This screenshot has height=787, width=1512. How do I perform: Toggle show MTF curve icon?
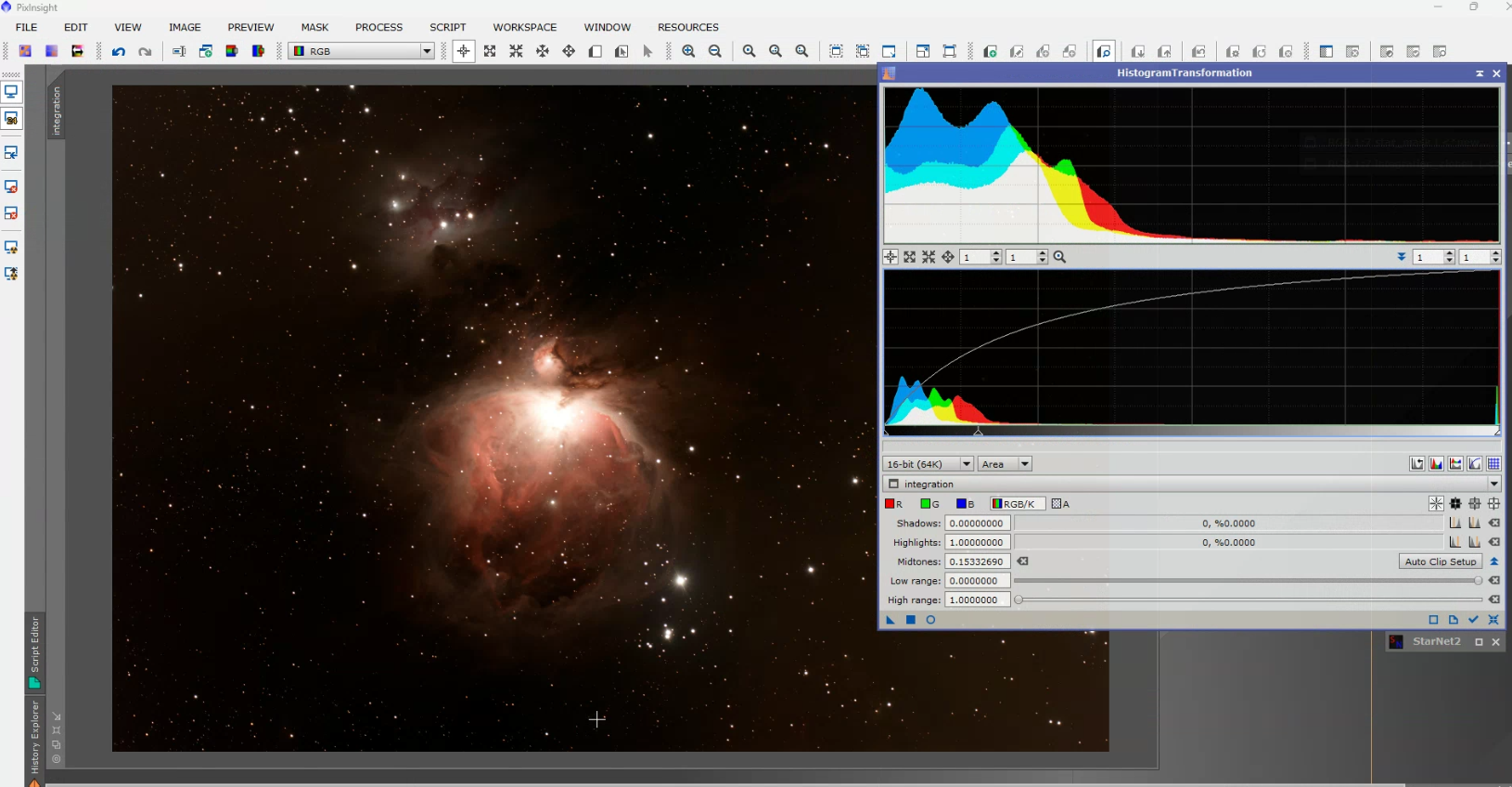[x=1475, y=464]
